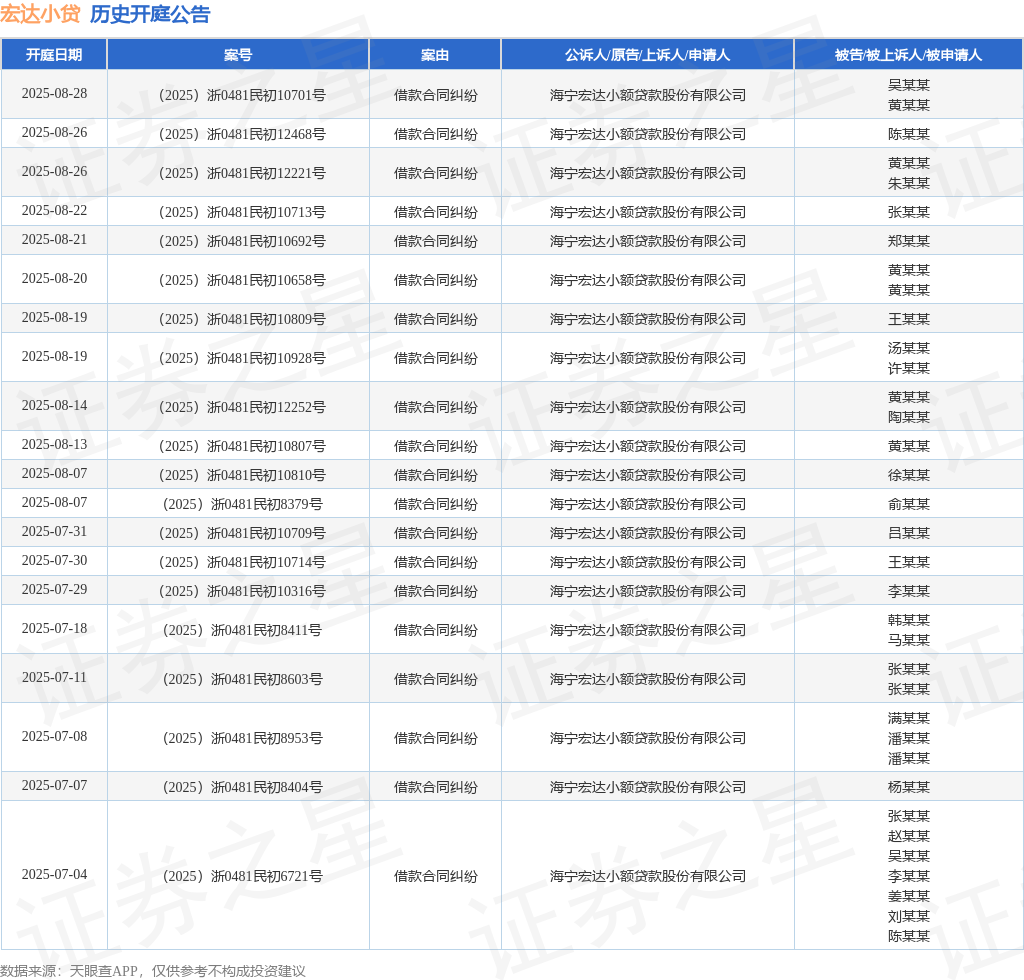Click the 案号 column header
Viewport: 1024px width, 980px height.
point(238,55)
